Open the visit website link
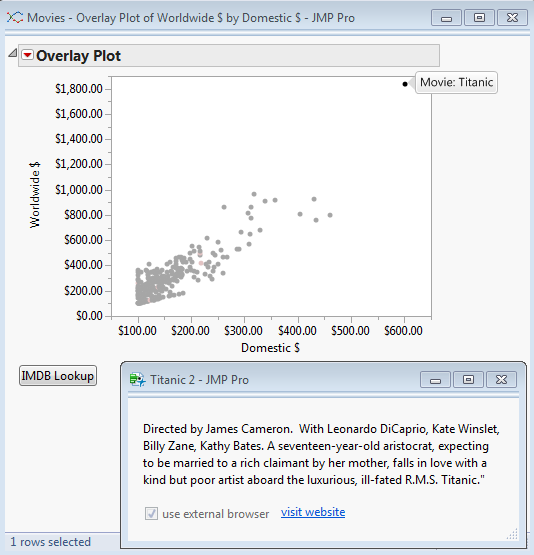The width and height of the screenshot is (534, 555). click(x=313, y=512)
